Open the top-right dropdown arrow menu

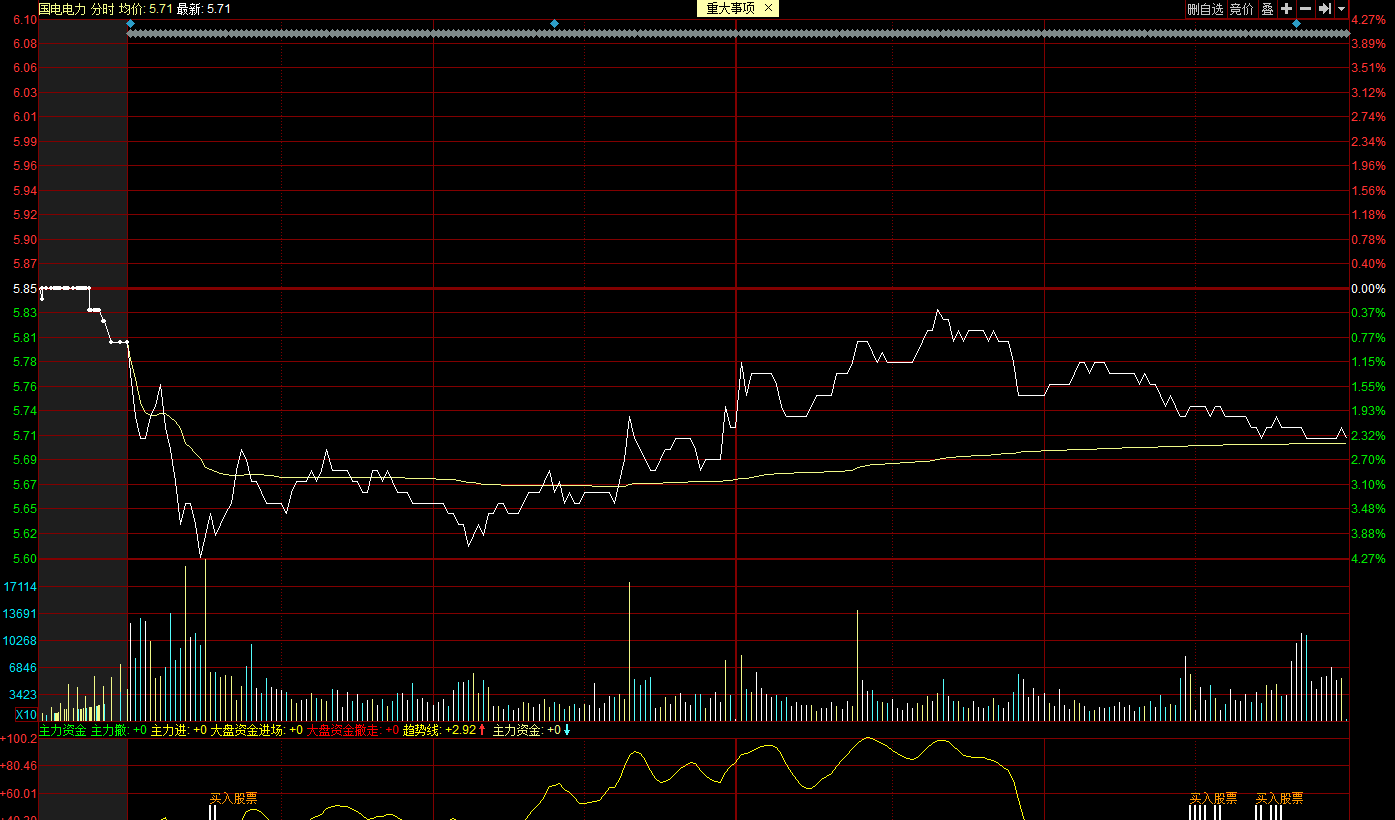pyautogui.click(x=1341, y=9)
